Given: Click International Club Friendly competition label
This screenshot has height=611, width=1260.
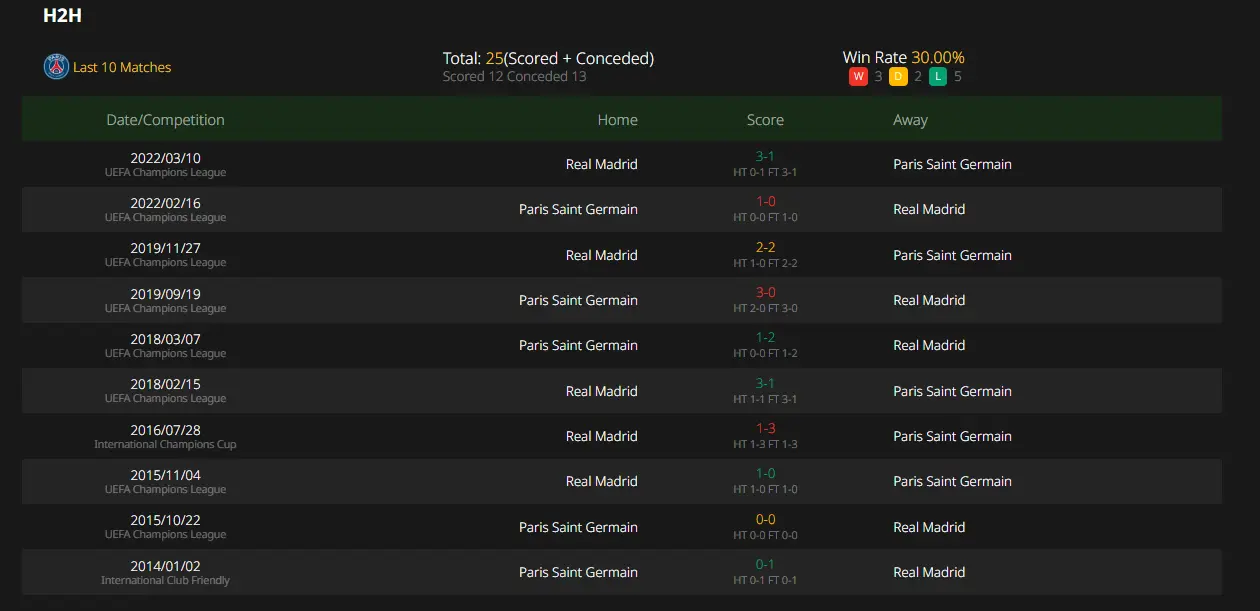Looking at the screenshot, I should click(x=165, y=580).
